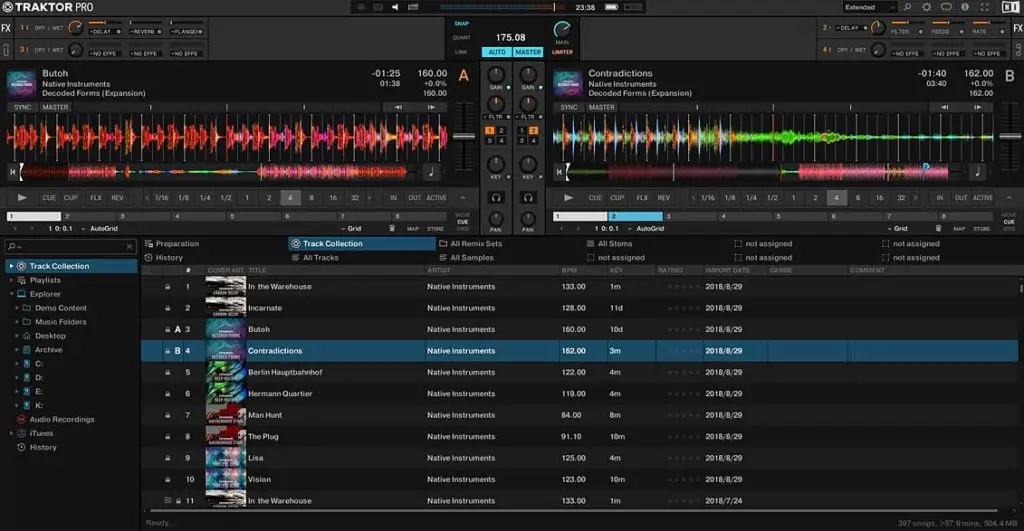
Task: Open FX unit 1 DELAY effect selector
Action: click(x=104, y=31)
